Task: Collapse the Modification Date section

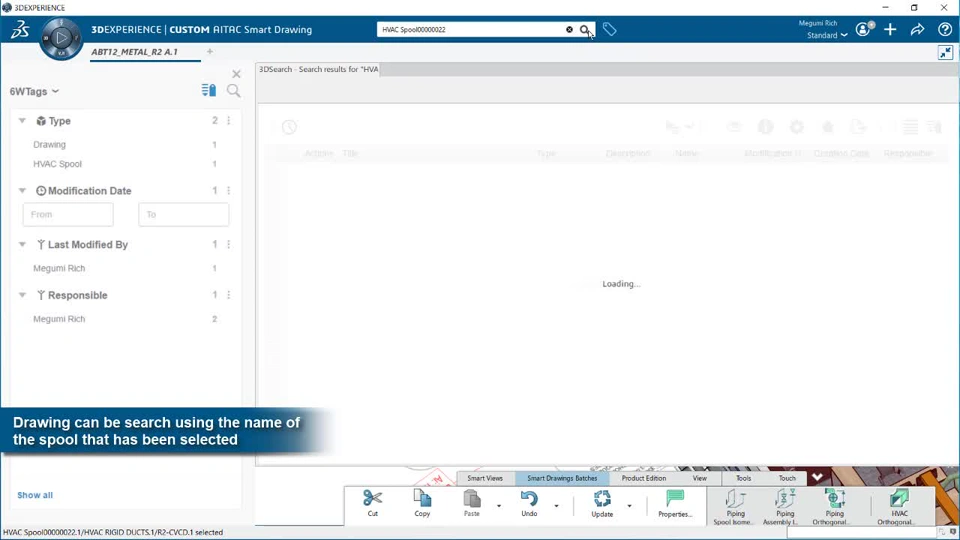Action: pyautogui.click(x=22, y=190)
